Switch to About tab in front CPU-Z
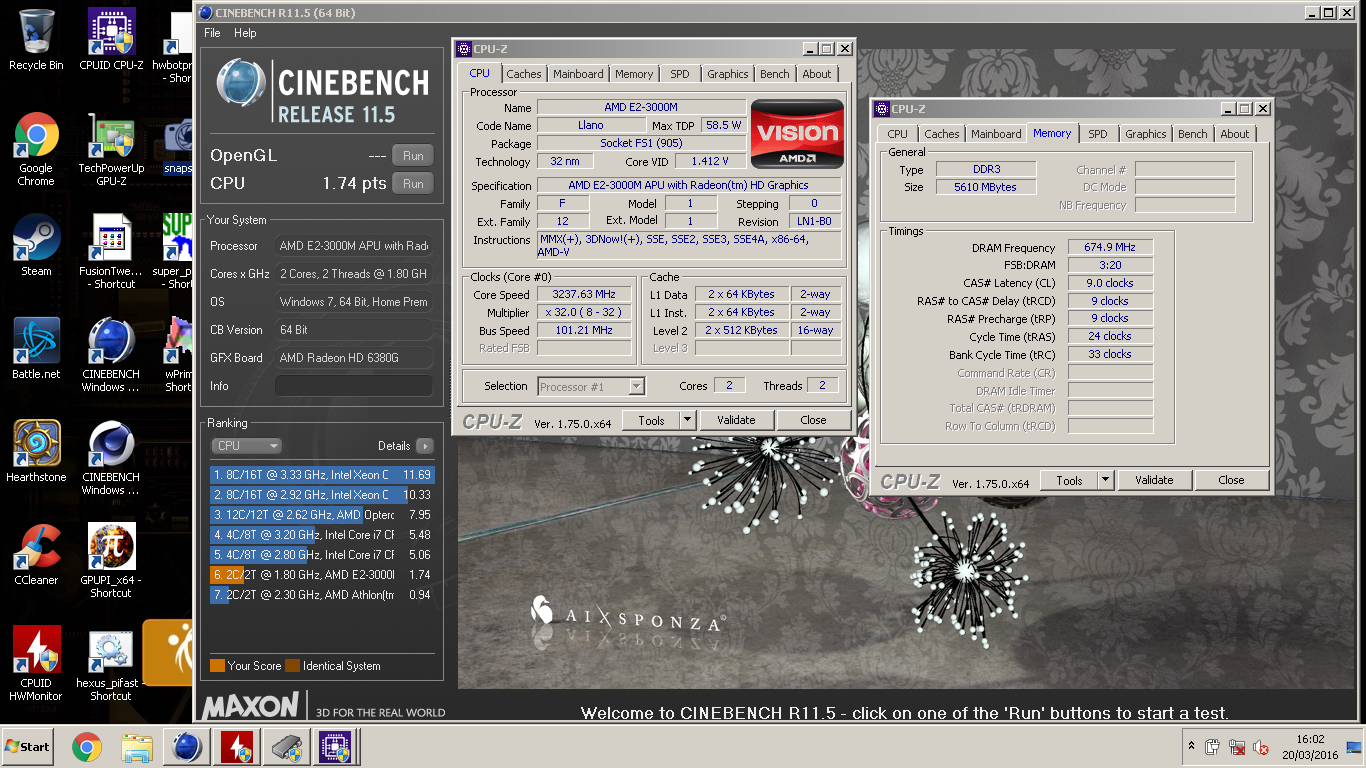Screen dimensions: 1366x768 817,74
